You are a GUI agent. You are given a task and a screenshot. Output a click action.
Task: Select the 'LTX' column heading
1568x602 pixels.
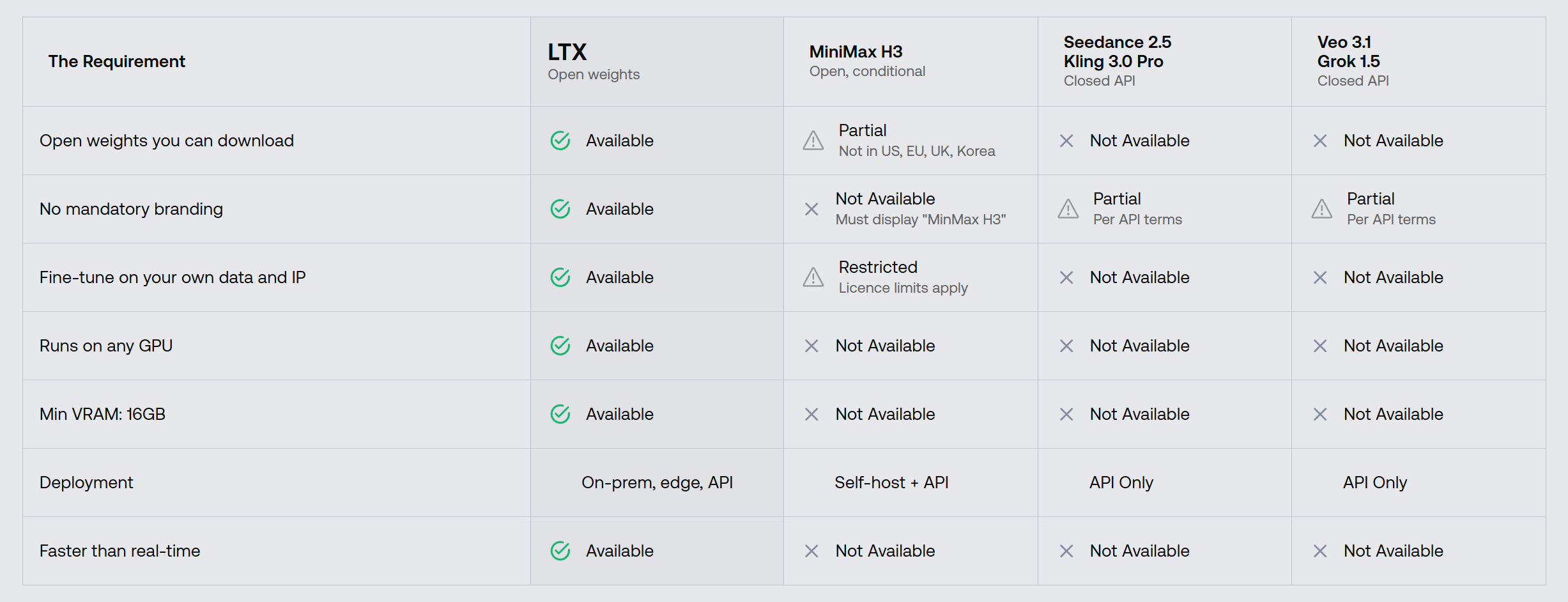point(567,52)
